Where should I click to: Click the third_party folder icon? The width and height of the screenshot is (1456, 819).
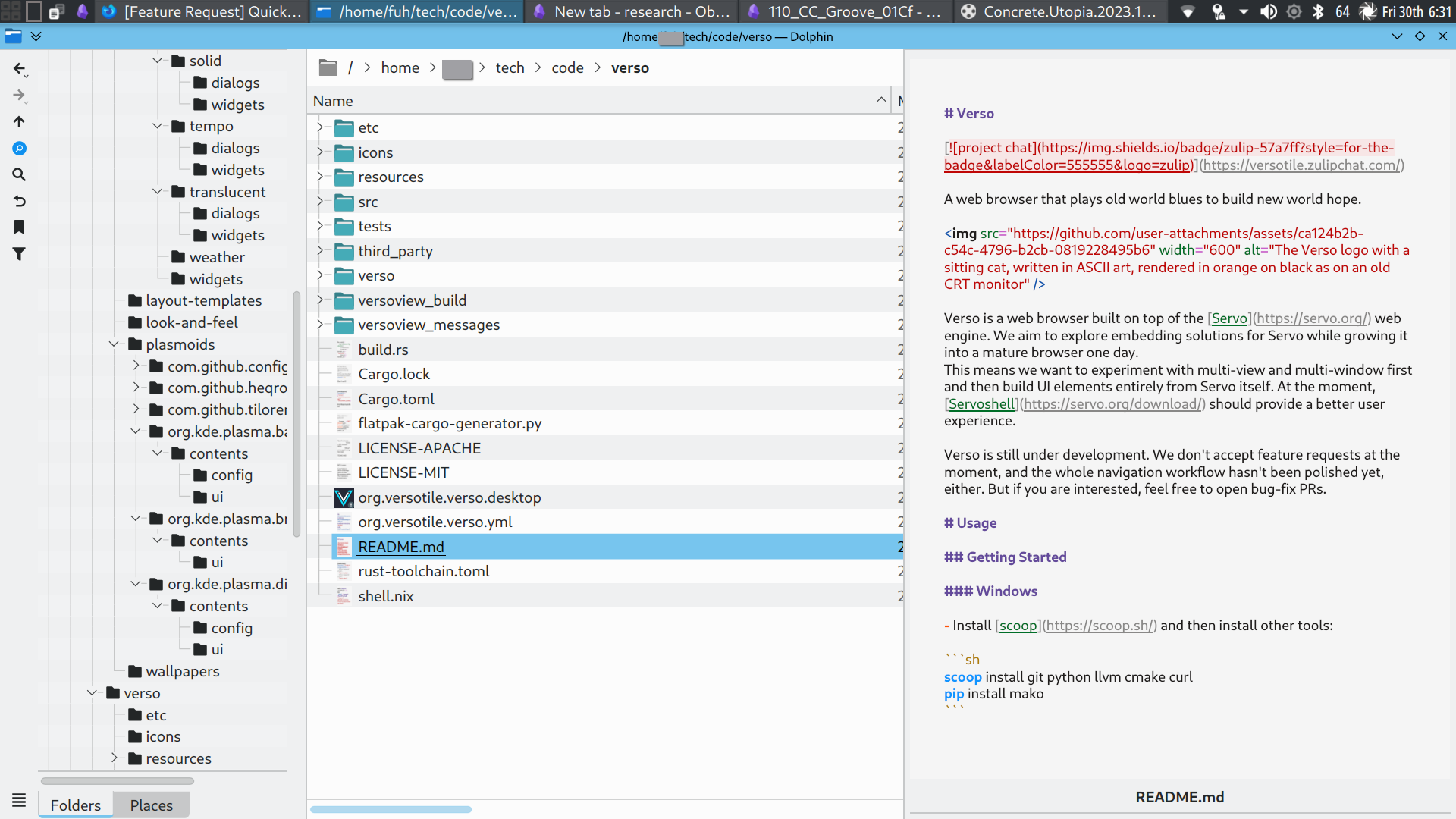(343, 251)
